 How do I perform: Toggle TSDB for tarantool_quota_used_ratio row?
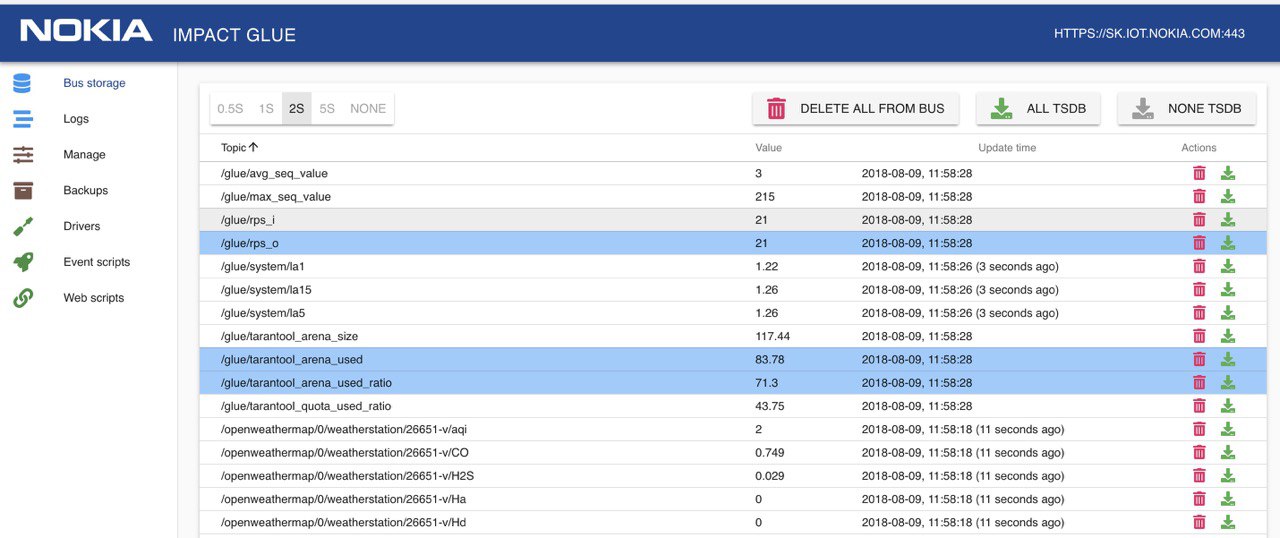(1228, 406)
